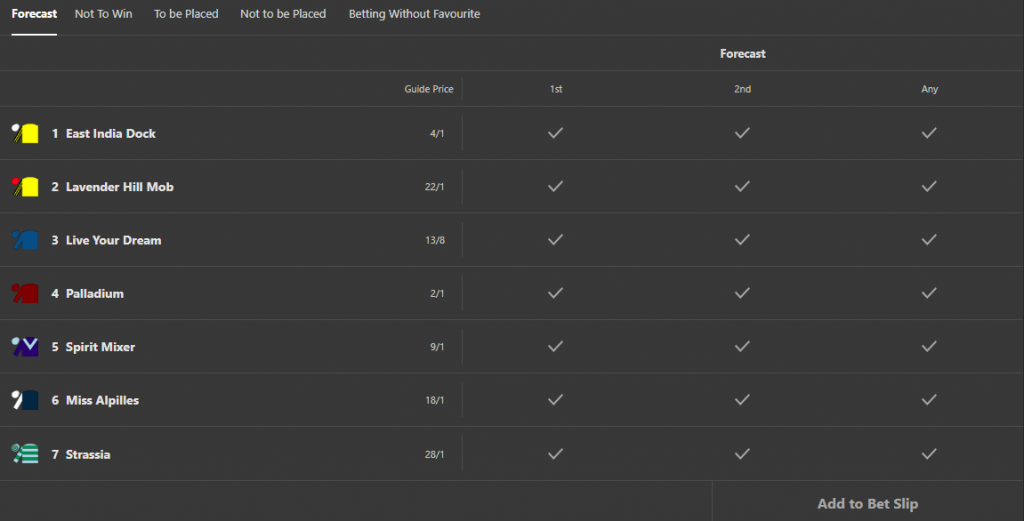
Task: Click Strassia's green striped silks icon
Action: tap(26, 454)
